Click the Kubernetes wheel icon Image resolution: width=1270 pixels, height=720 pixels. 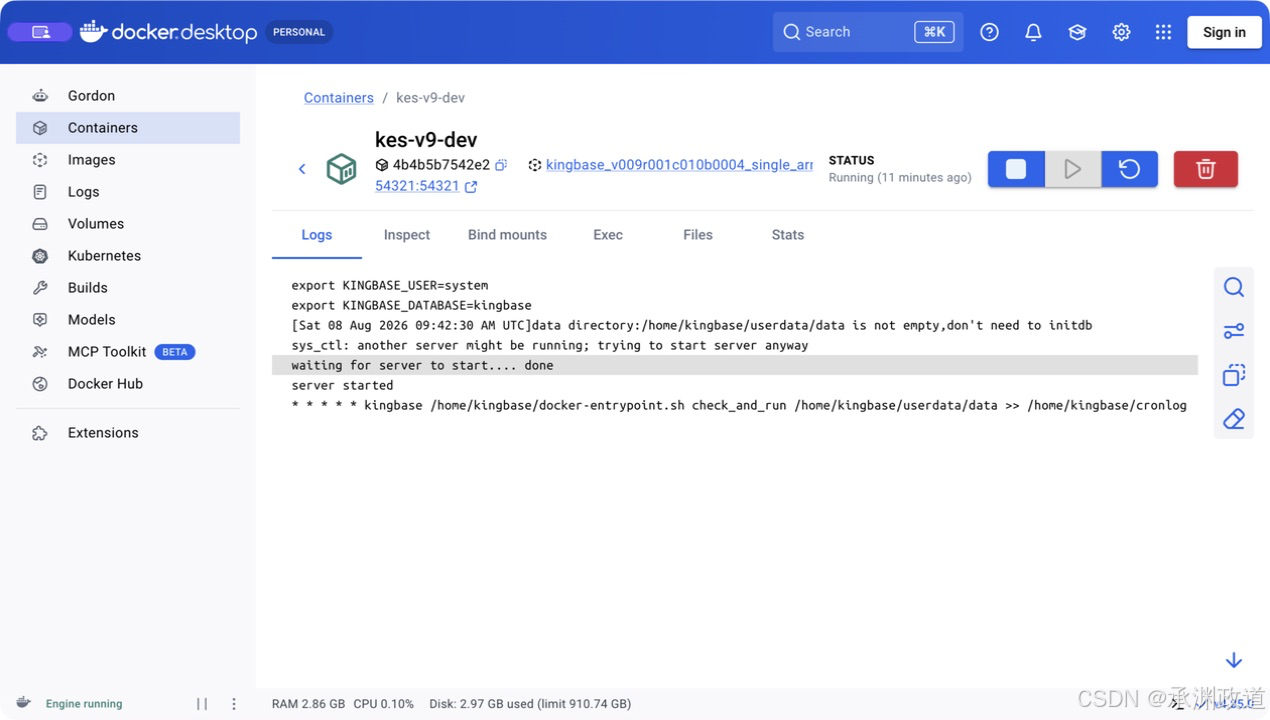tap(40, 256)
